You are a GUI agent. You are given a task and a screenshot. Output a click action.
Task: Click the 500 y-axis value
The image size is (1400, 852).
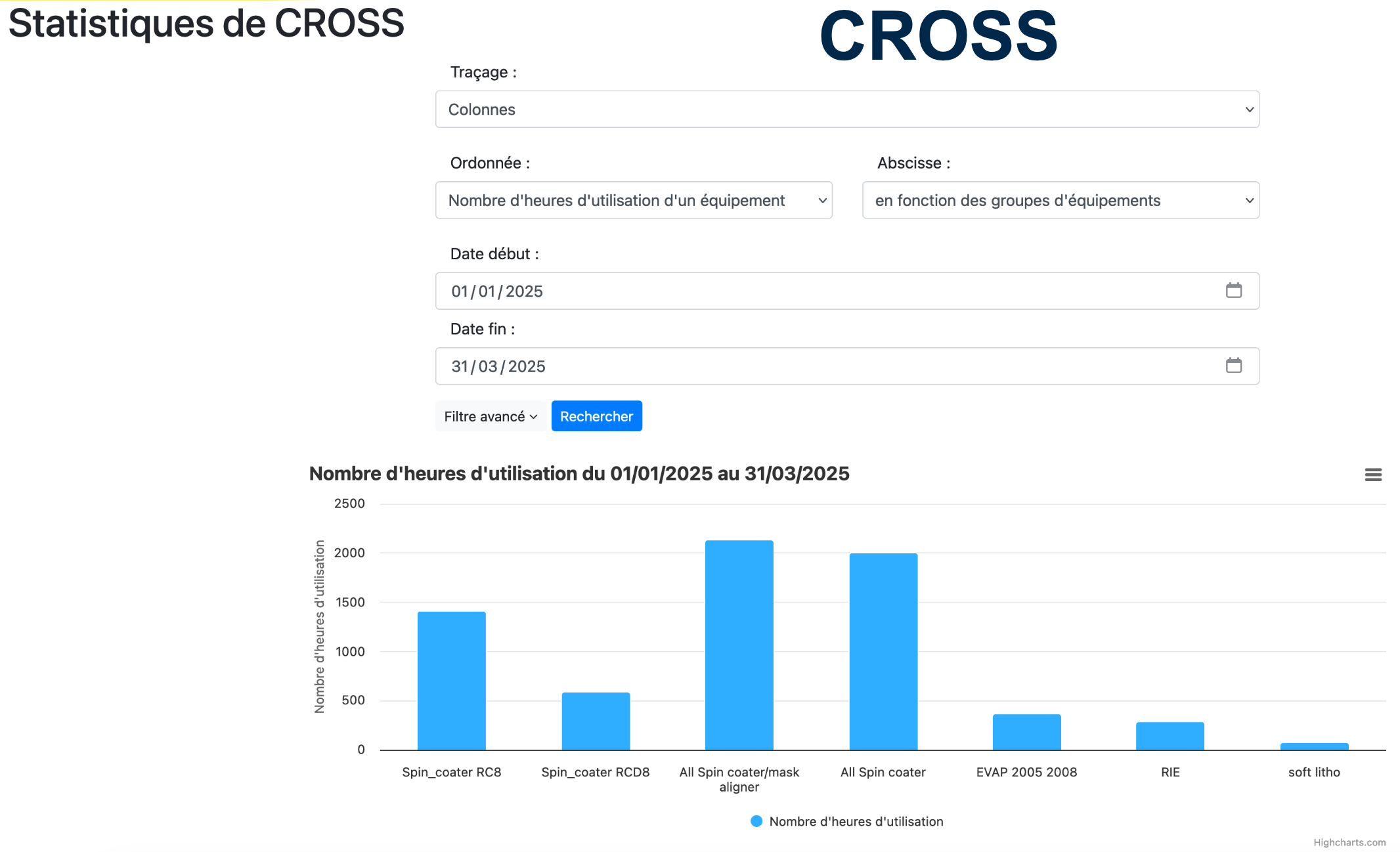tap(353, 700)
